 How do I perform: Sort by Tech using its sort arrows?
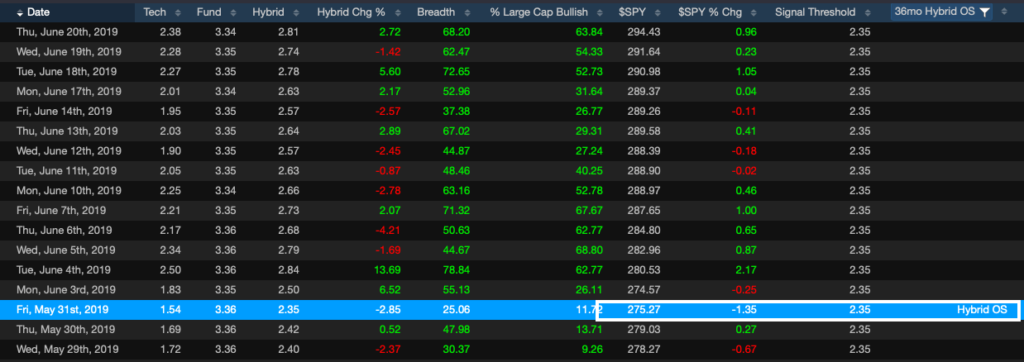(179, 12)
